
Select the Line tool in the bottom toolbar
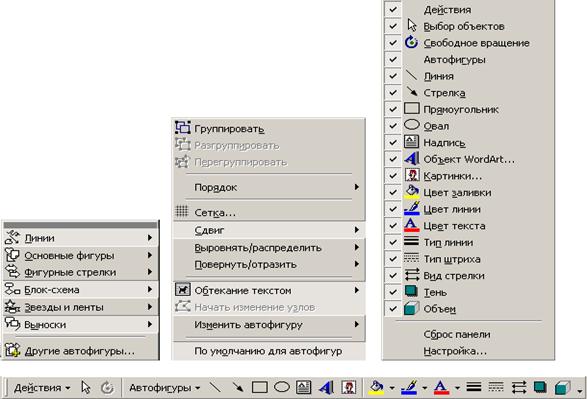215,387
